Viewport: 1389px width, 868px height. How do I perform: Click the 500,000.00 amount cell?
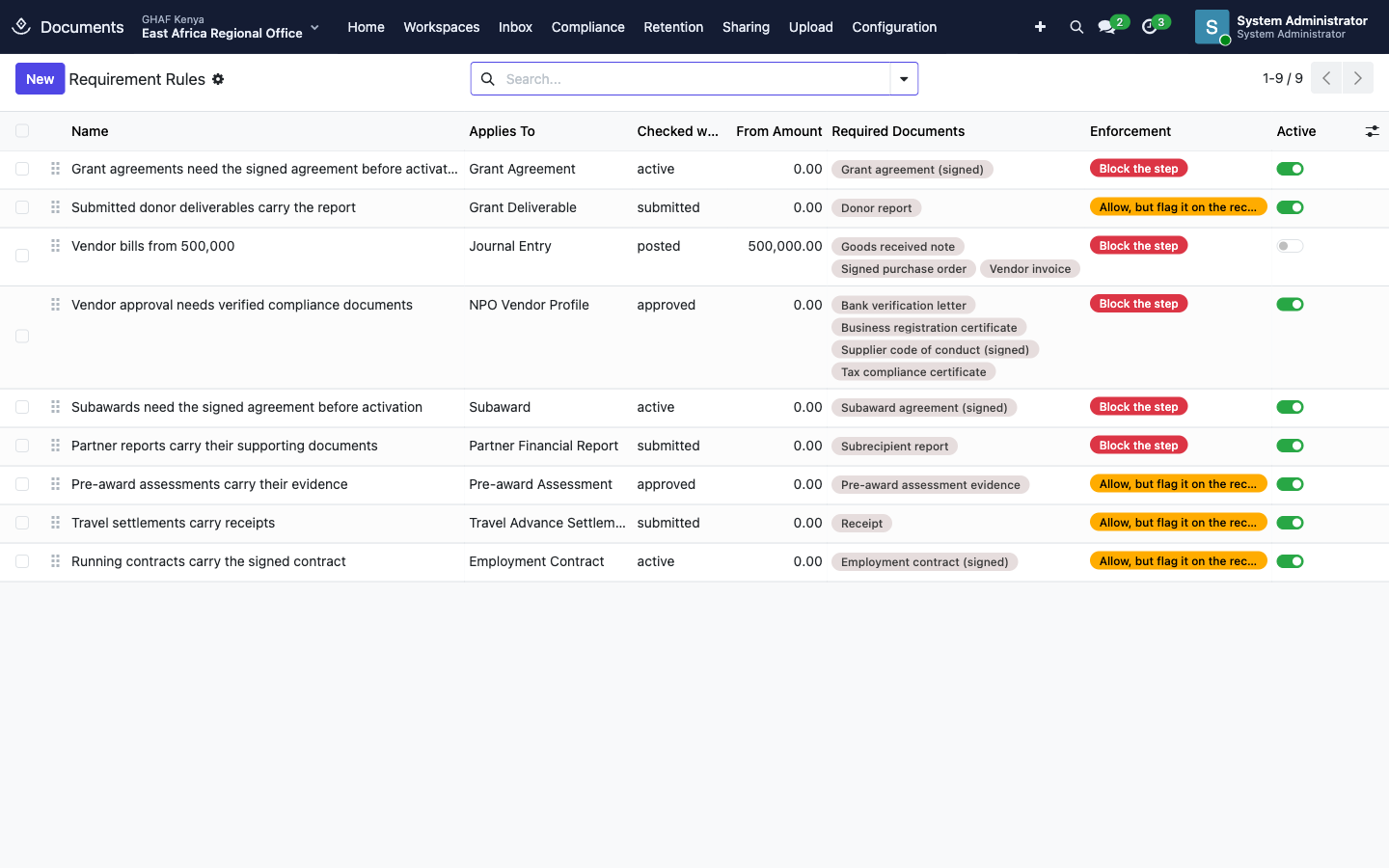(785, 246)
